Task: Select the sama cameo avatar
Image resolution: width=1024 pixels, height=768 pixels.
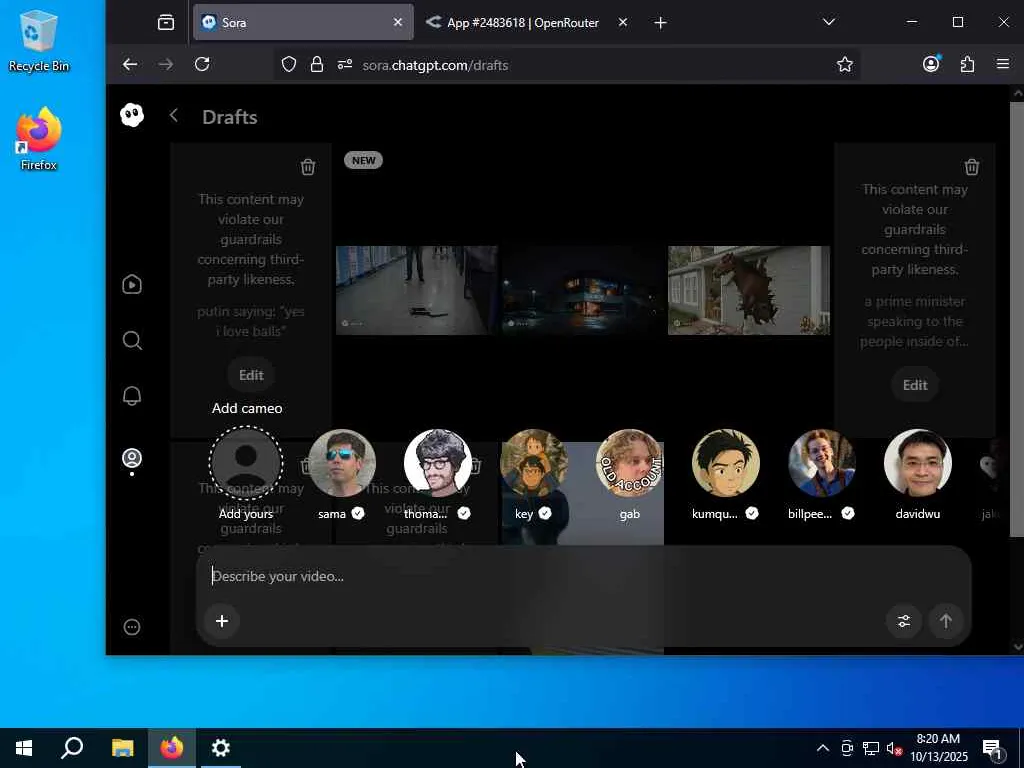Action: pos(342,463)
